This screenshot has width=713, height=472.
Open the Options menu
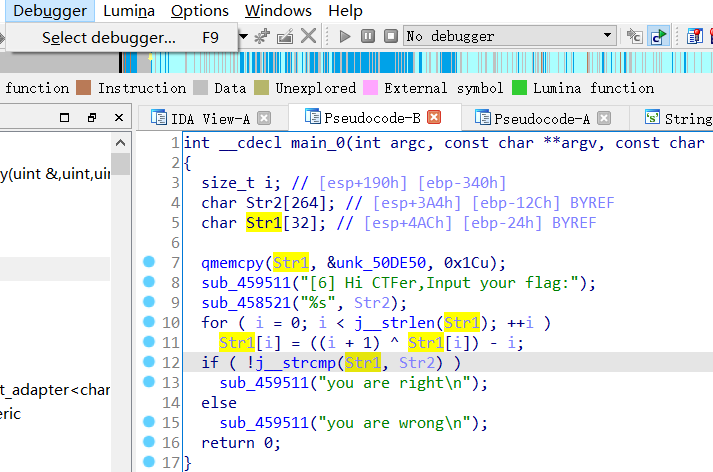click(x=199, y=11)
